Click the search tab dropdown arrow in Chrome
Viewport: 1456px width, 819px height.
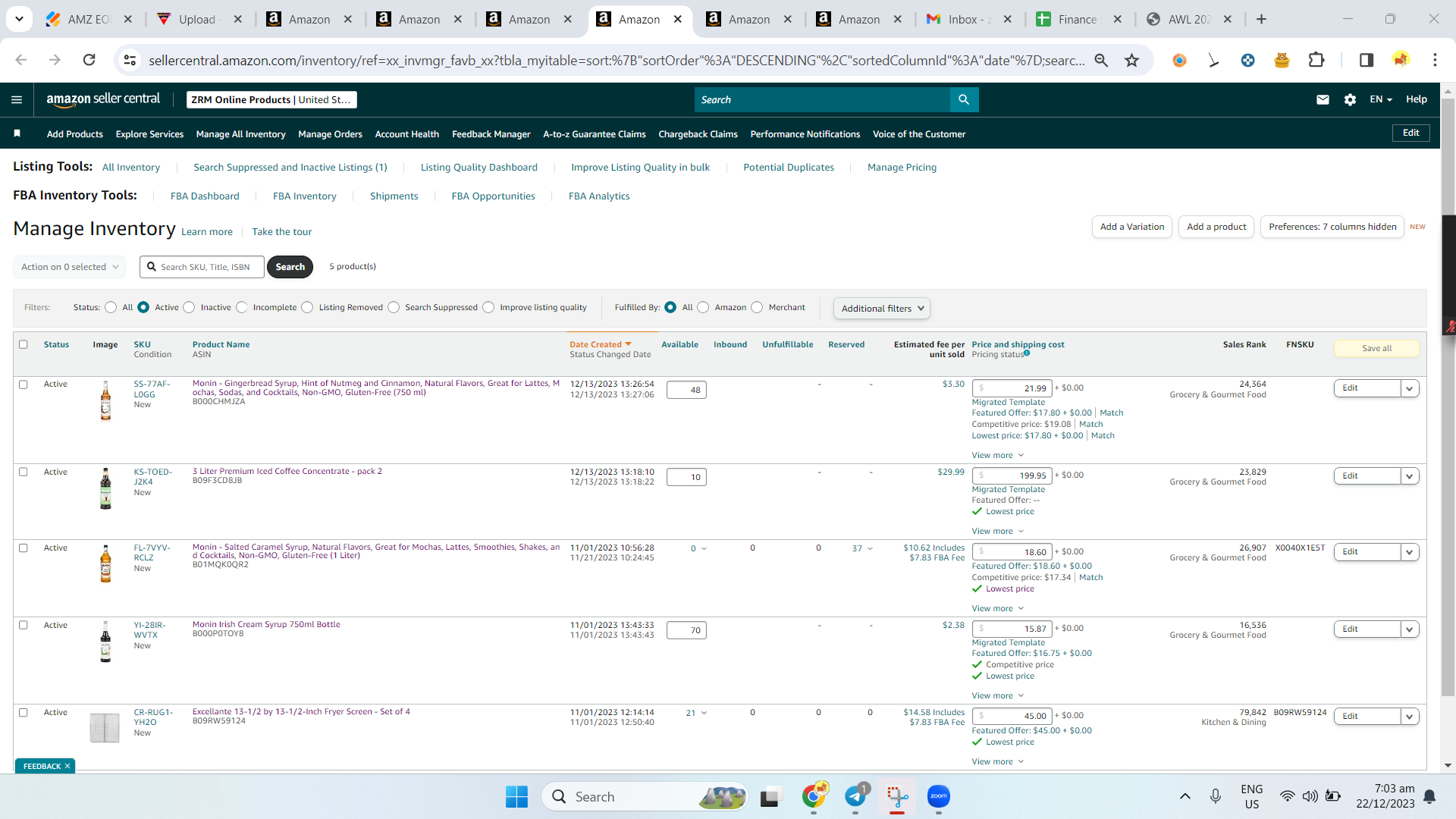(19, 19)
